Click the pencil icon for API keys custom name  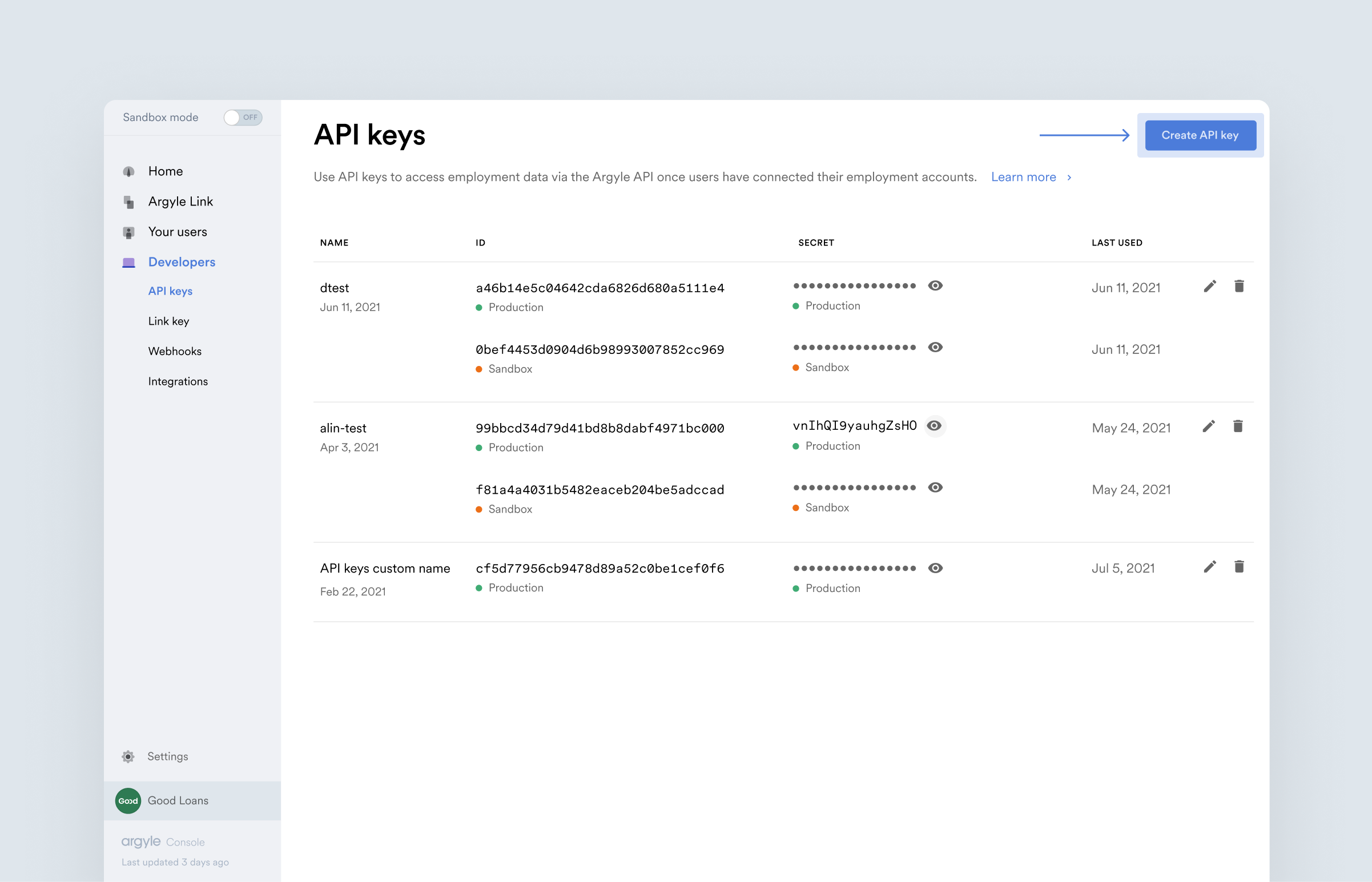1209,567
